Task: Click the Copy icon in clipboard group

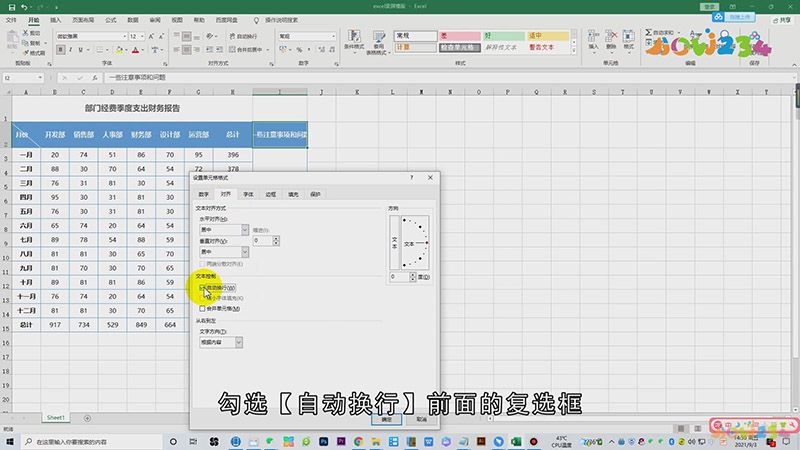Action: (x=26, y=43)
